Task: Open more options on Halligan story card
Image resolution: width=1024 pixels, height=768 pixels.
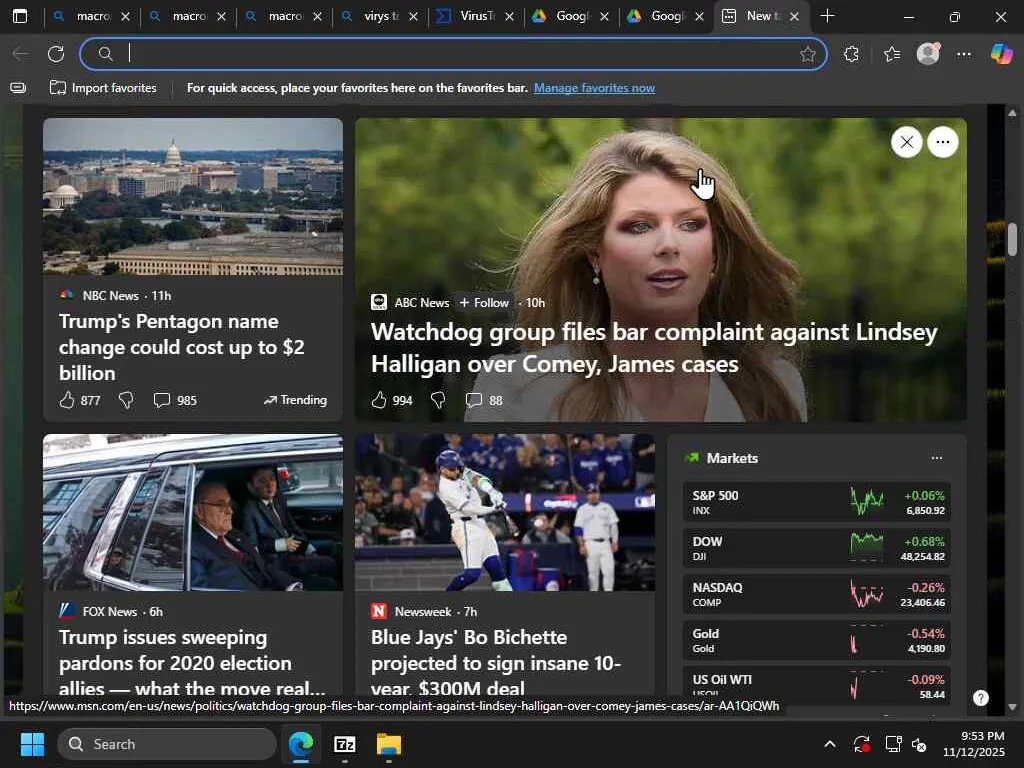Action: (942, 142)
